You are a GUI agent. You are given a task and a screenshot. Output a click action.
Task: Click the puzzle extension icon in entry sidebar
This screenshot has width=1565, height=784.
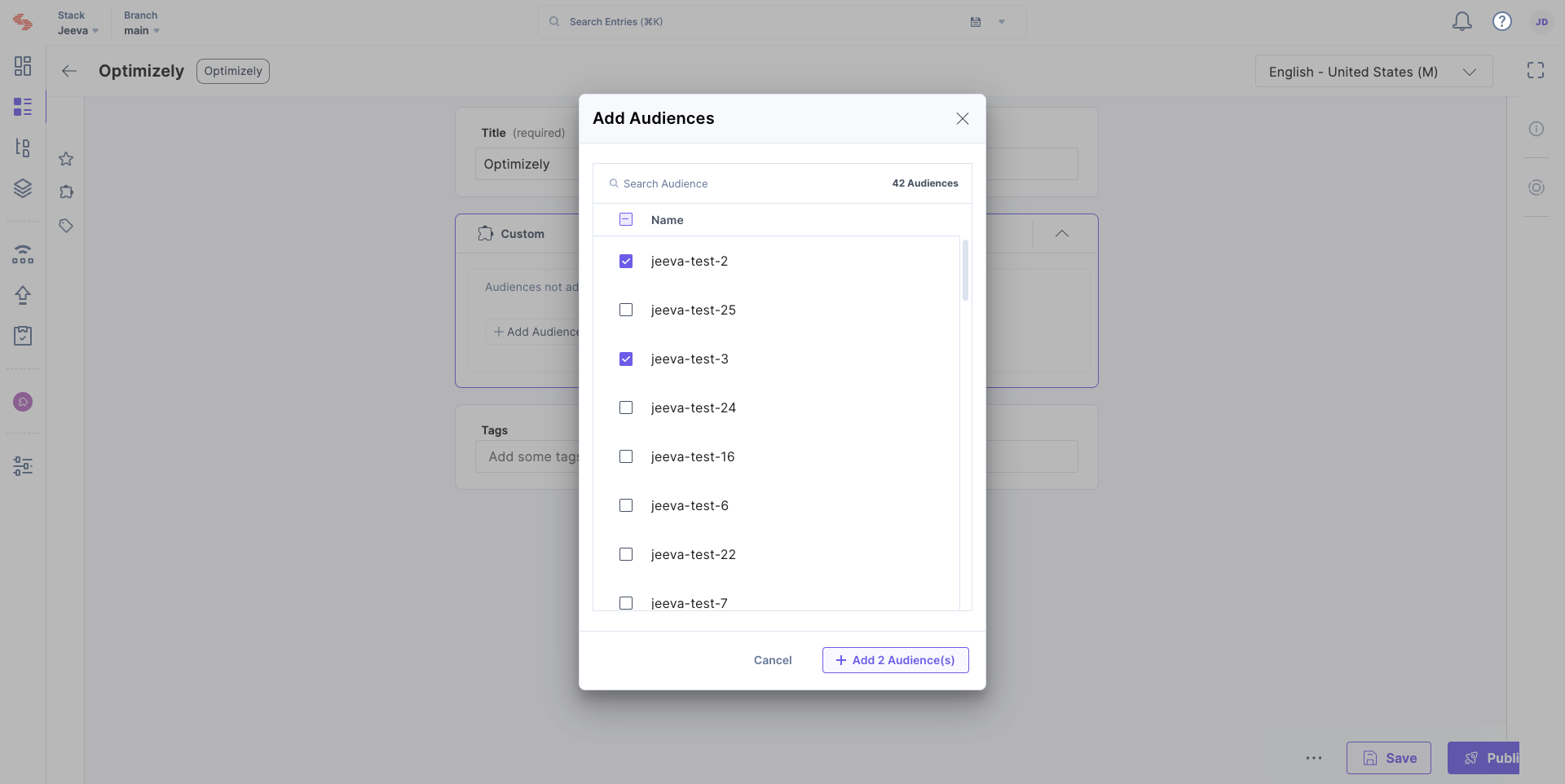[x=66, y=192]
